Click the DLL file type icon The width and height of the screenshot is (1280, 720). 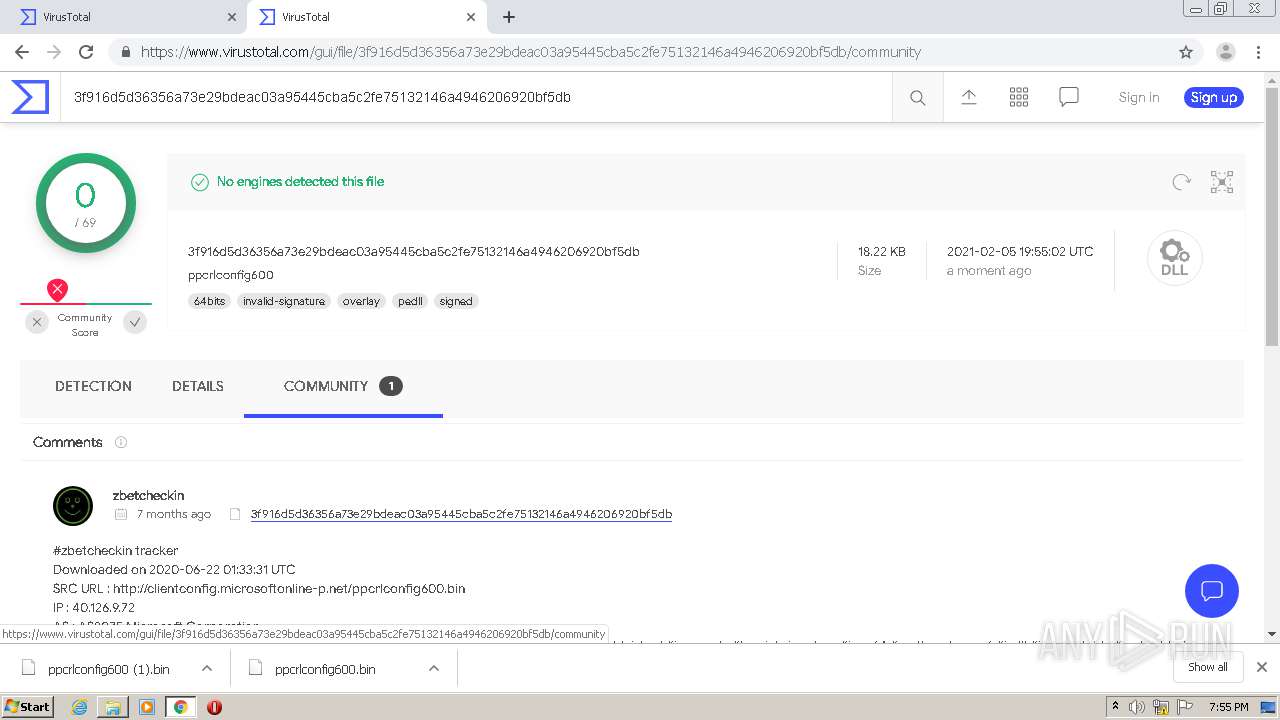point(1174,258)
